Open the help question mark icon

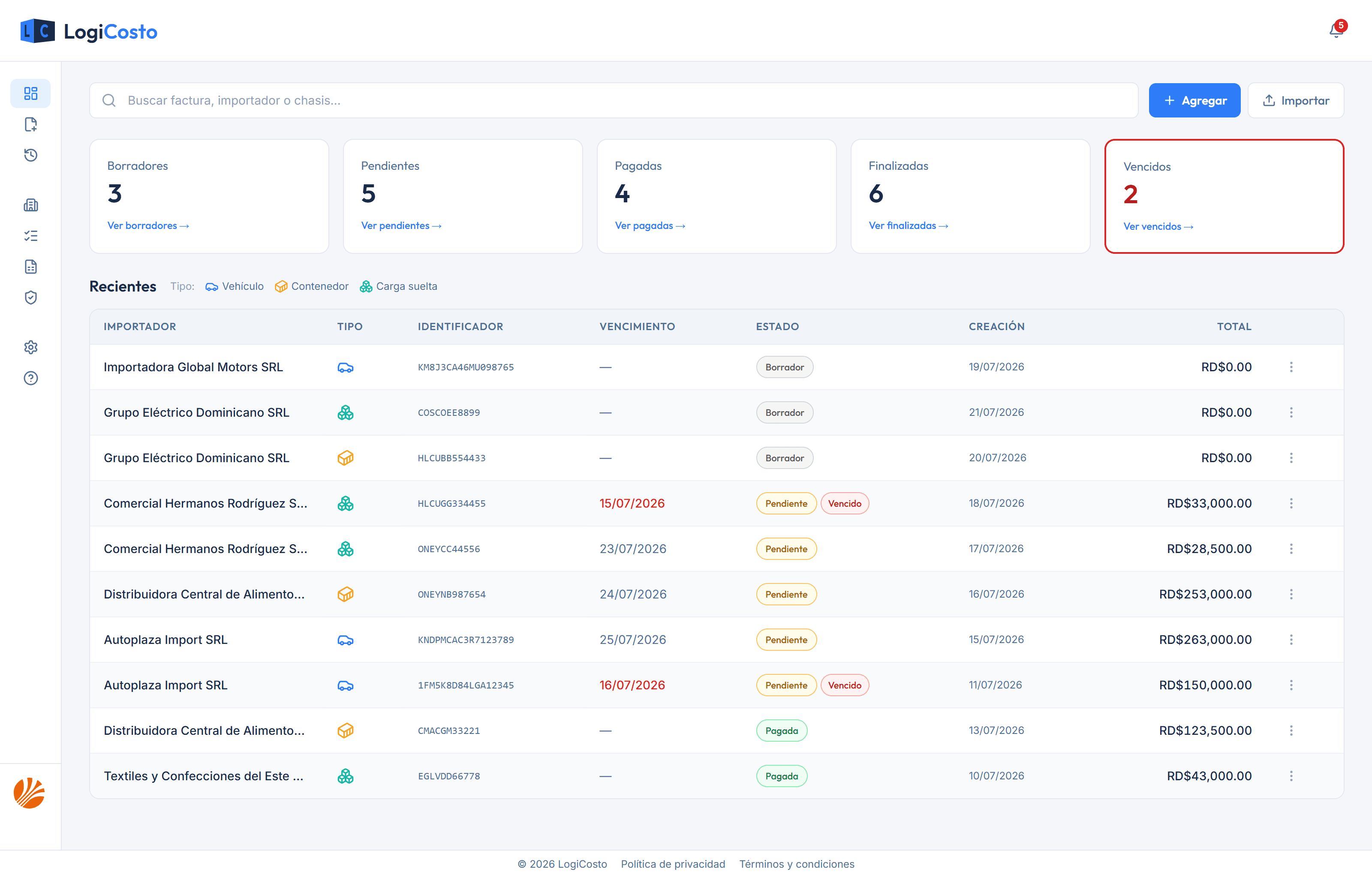(31, 378)
